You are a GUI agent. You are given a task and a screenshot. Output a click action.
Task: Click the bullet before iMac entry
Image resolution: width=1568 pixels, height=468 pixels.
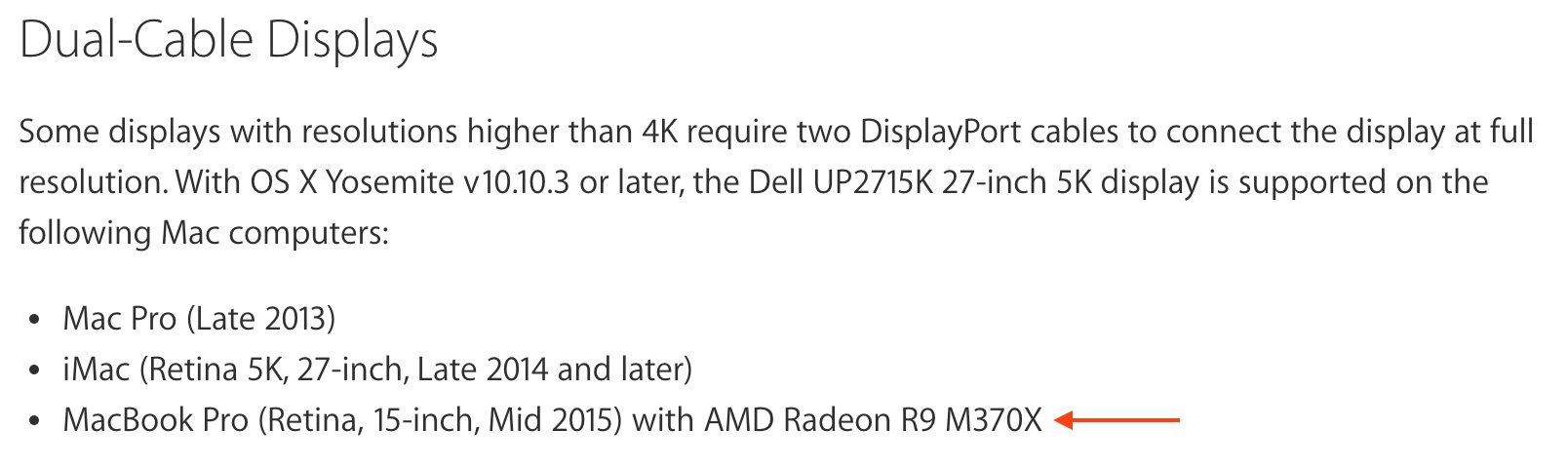pos(35,370)
